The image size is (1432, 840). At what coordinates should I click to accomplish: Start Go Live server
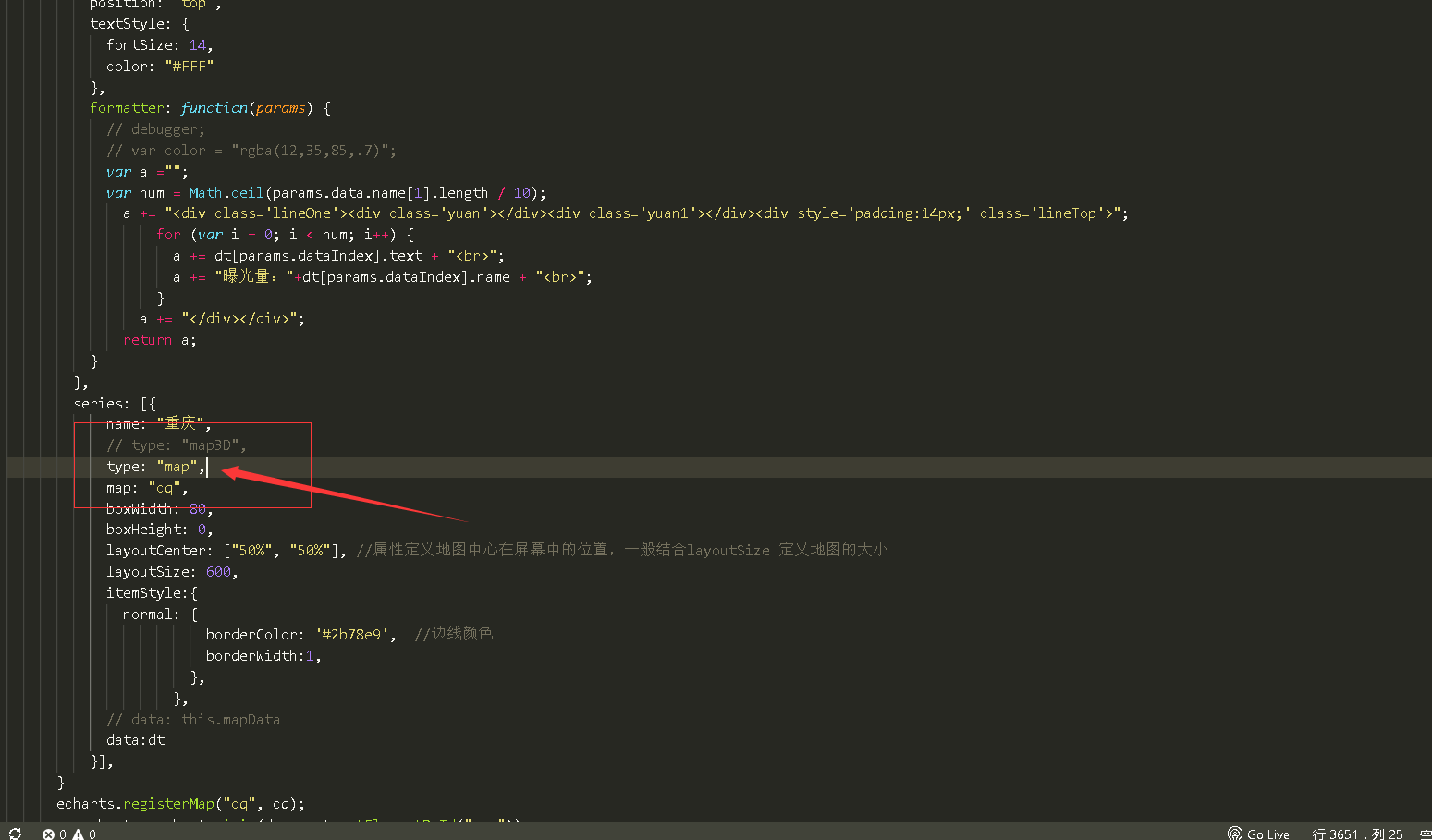(1258, 834)
